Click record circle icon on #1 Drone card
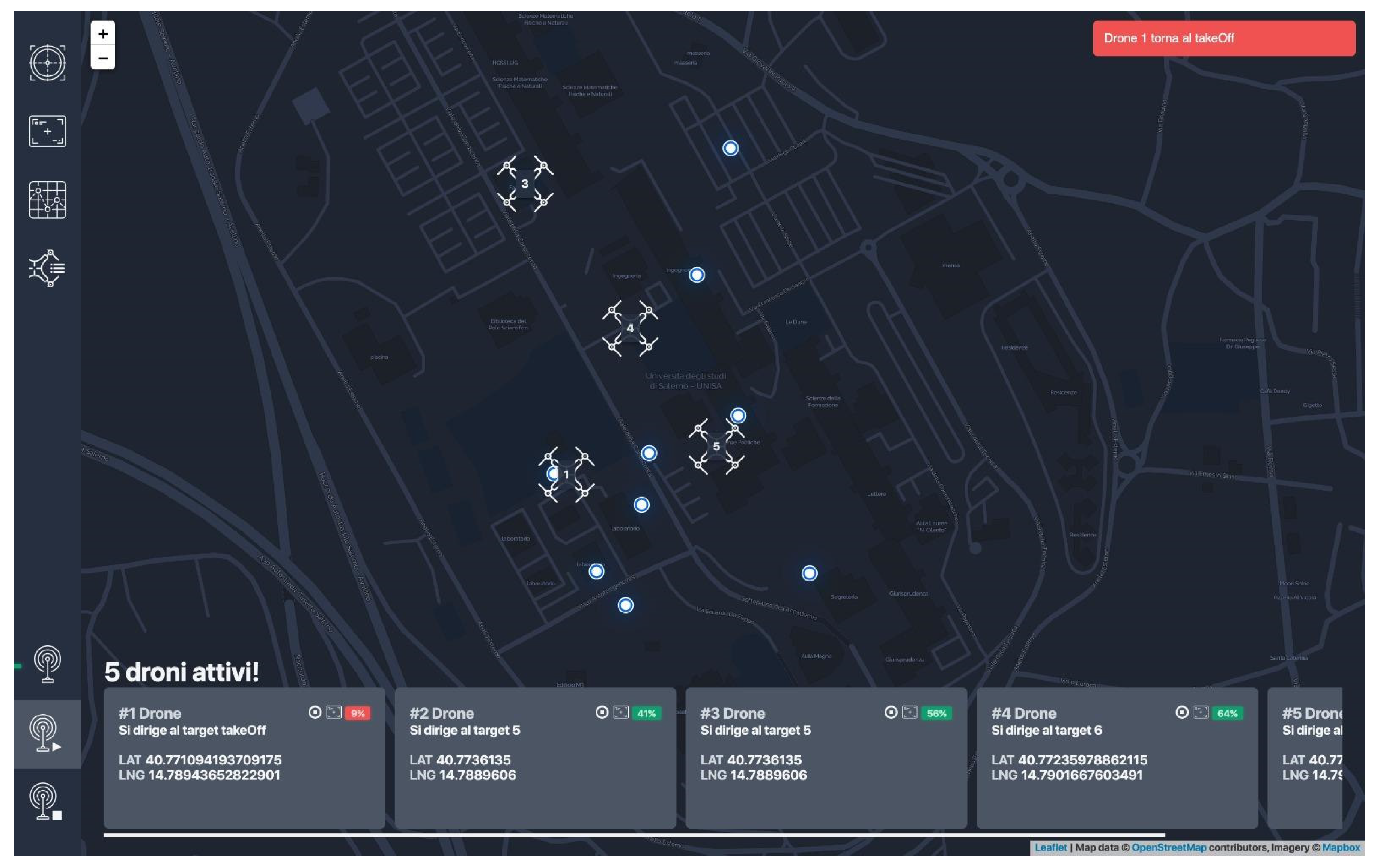The width and height of the screenshot is (1380, 868). [x=315, y=712]
